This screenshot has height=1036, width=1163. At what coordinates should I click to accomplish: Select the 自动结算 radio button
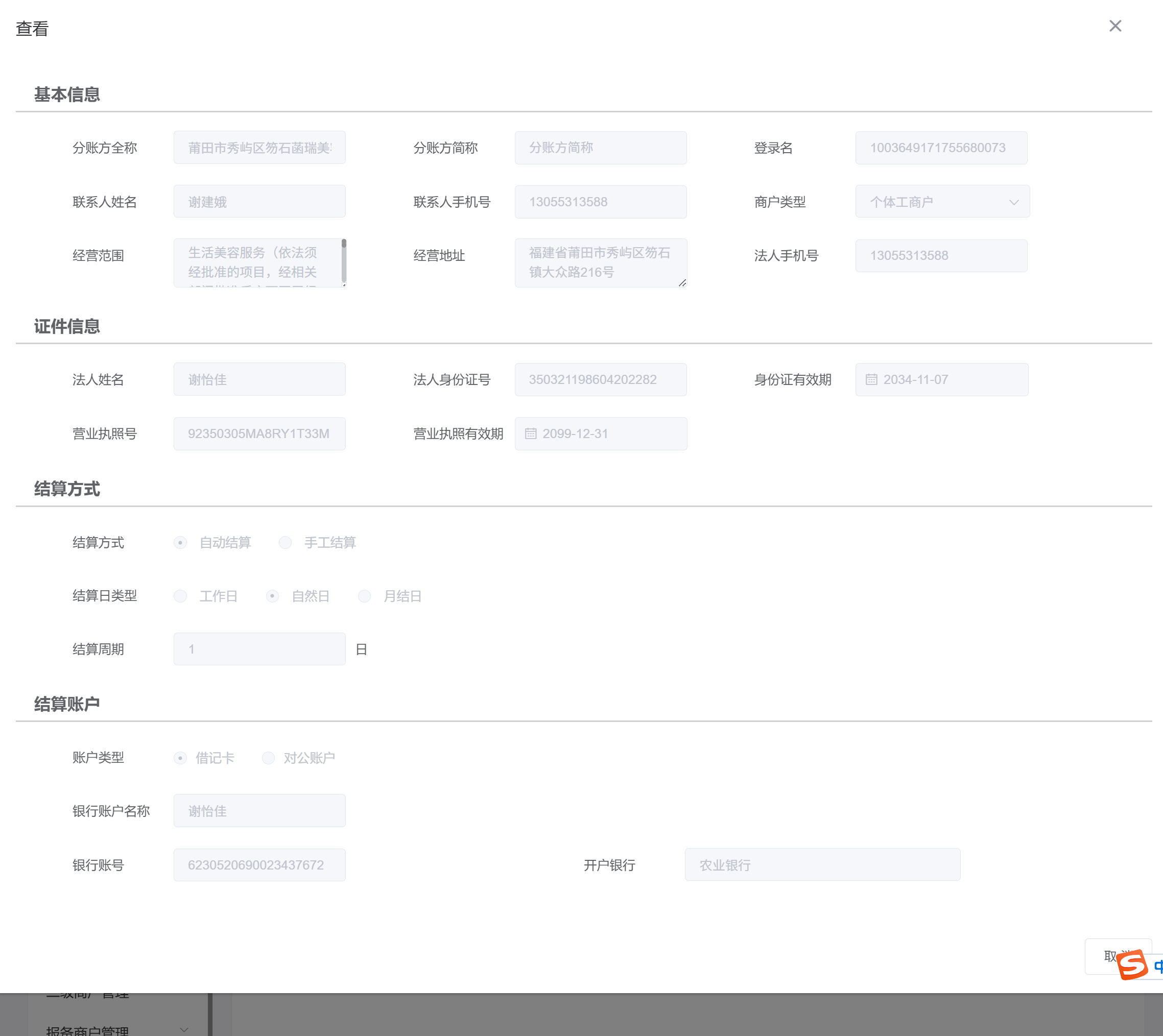[180, 542]
